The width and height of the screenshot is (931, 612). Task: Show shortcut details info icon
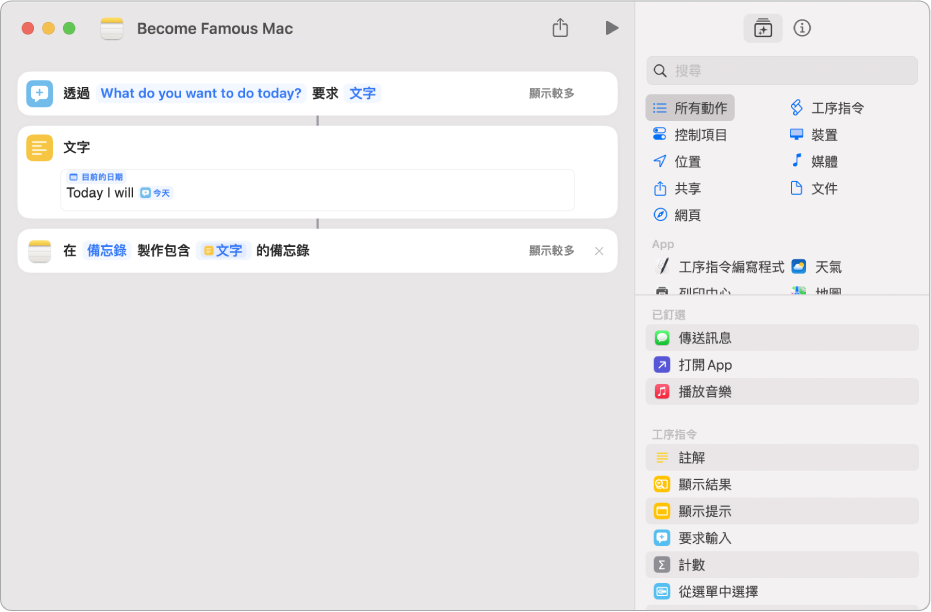click(x=802, y=28)
